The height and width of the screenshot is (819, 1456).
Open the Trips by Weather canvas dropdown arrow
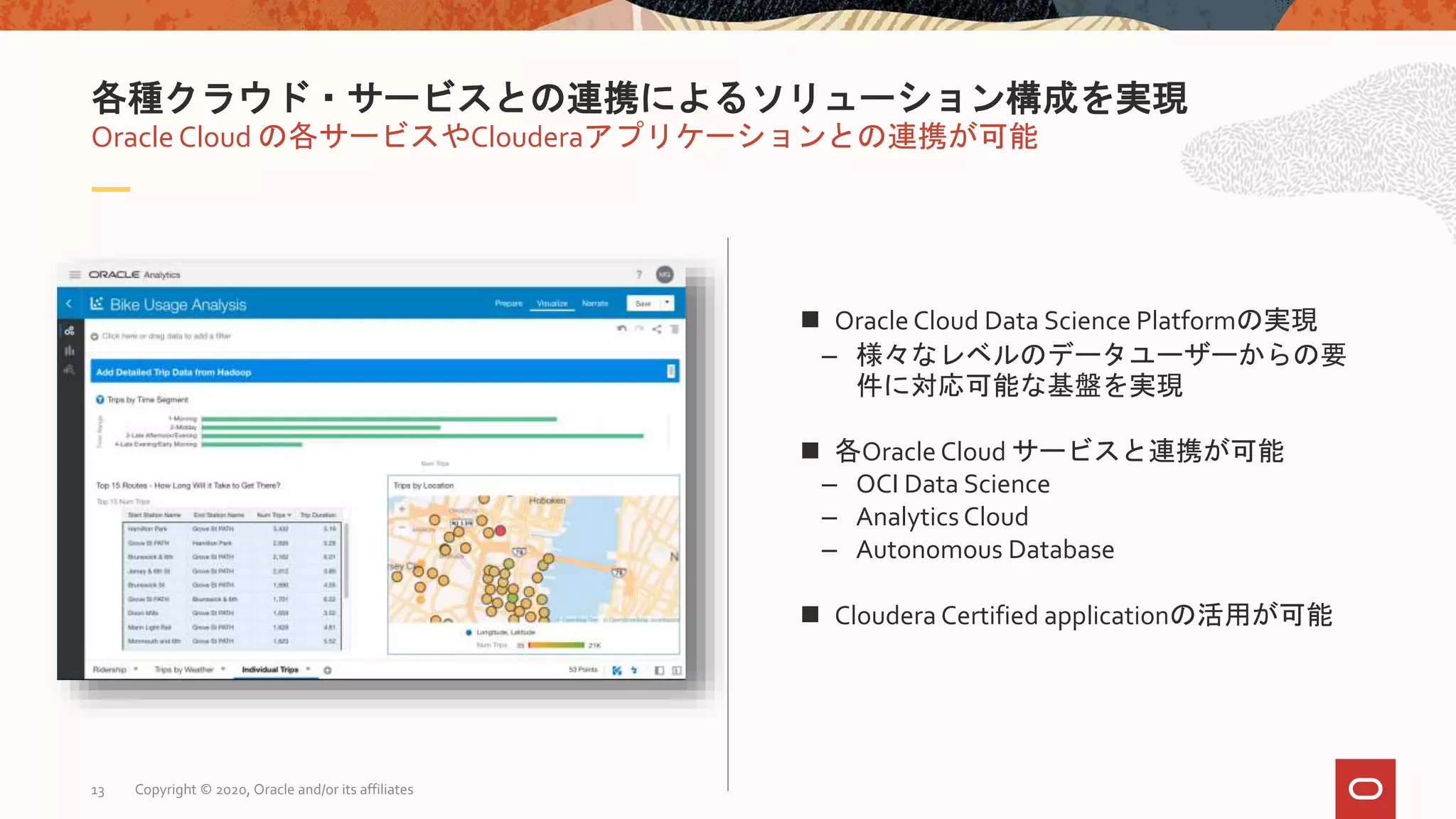(x=223, y=669)
